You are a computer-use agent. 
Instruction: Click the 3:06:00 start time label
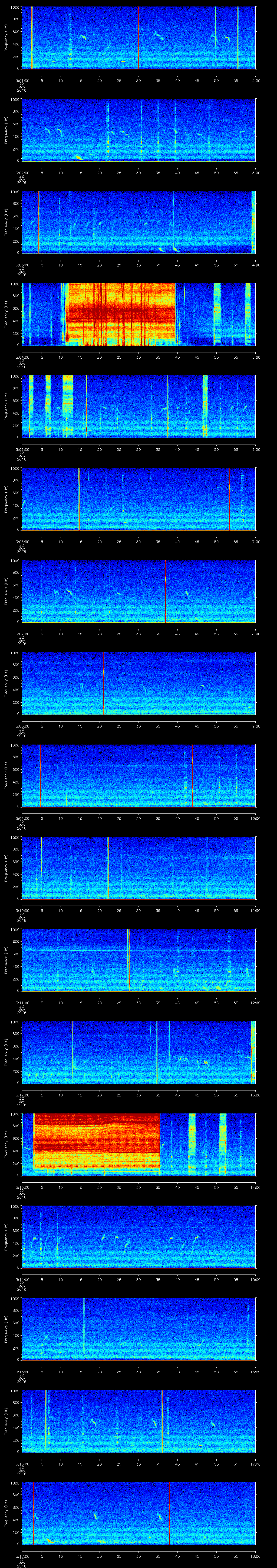point(22,542)
